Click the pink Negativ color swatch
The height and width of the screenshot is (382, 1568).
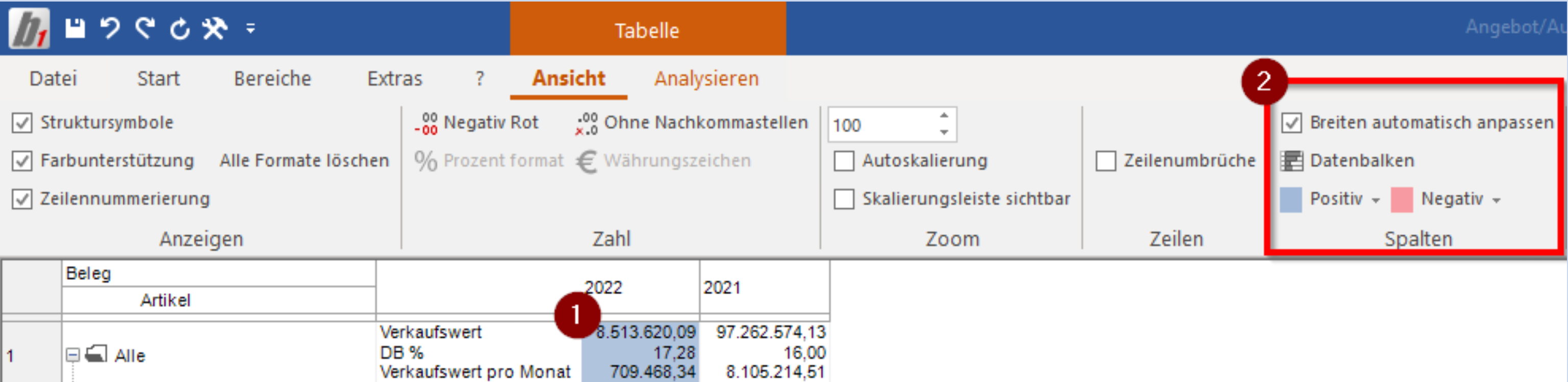[x=1401, y=200]
